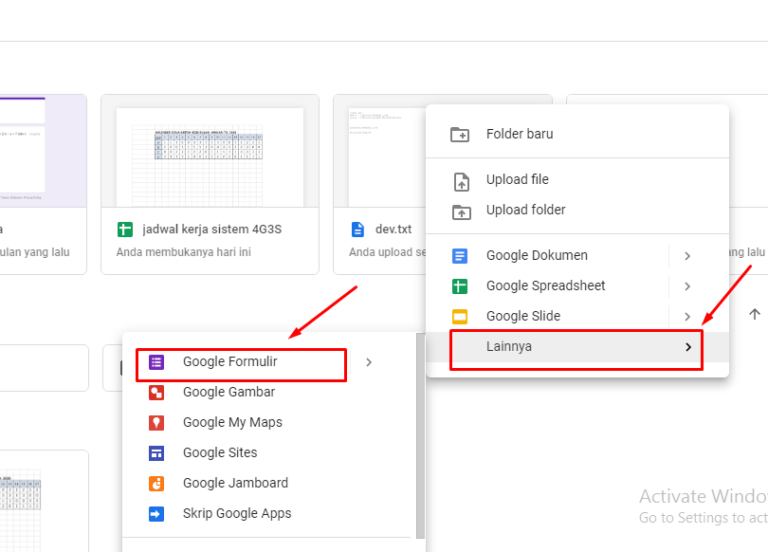The height and width of the screenshot is (552, 768).
Task: Click the blue Google Dokumen icon
Action: coord(459,256)
